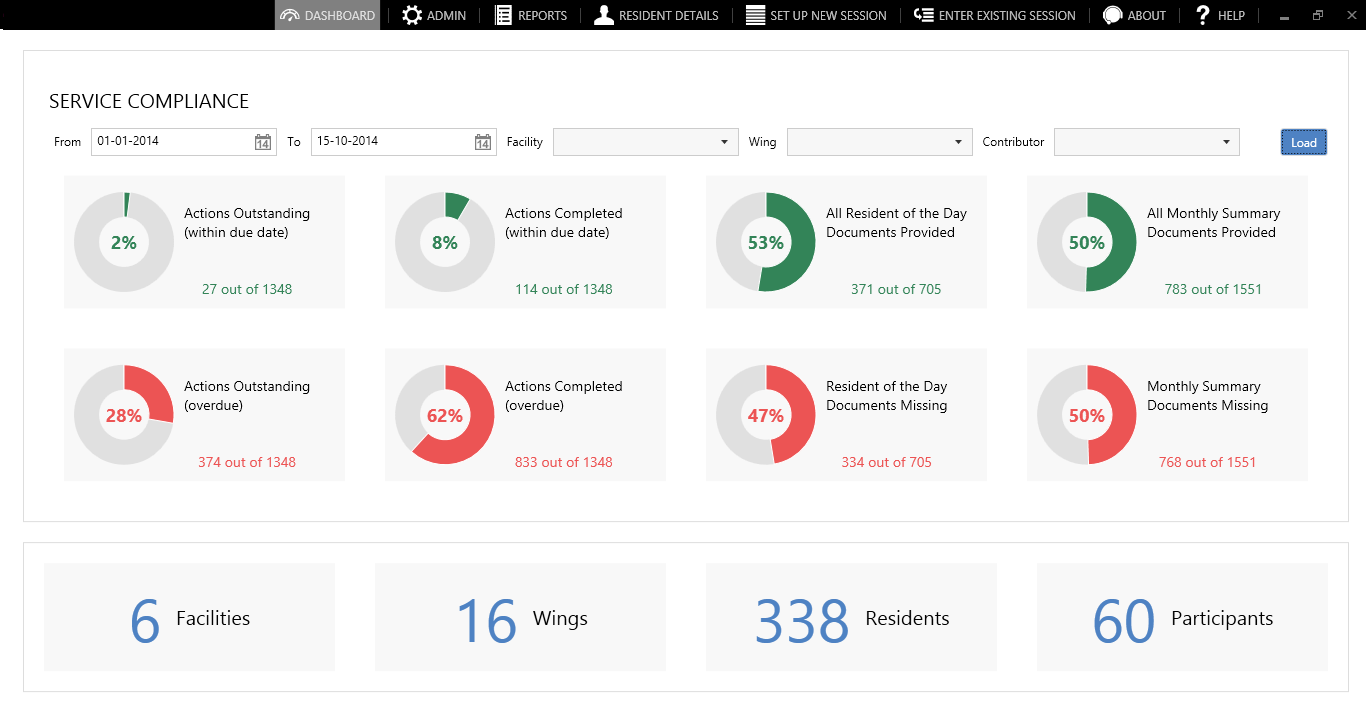The height and width of the screenshot is (728, 1366).
Task: Click the 16 Wings tile
Action: pyautogui.click(x=520, y=617)
